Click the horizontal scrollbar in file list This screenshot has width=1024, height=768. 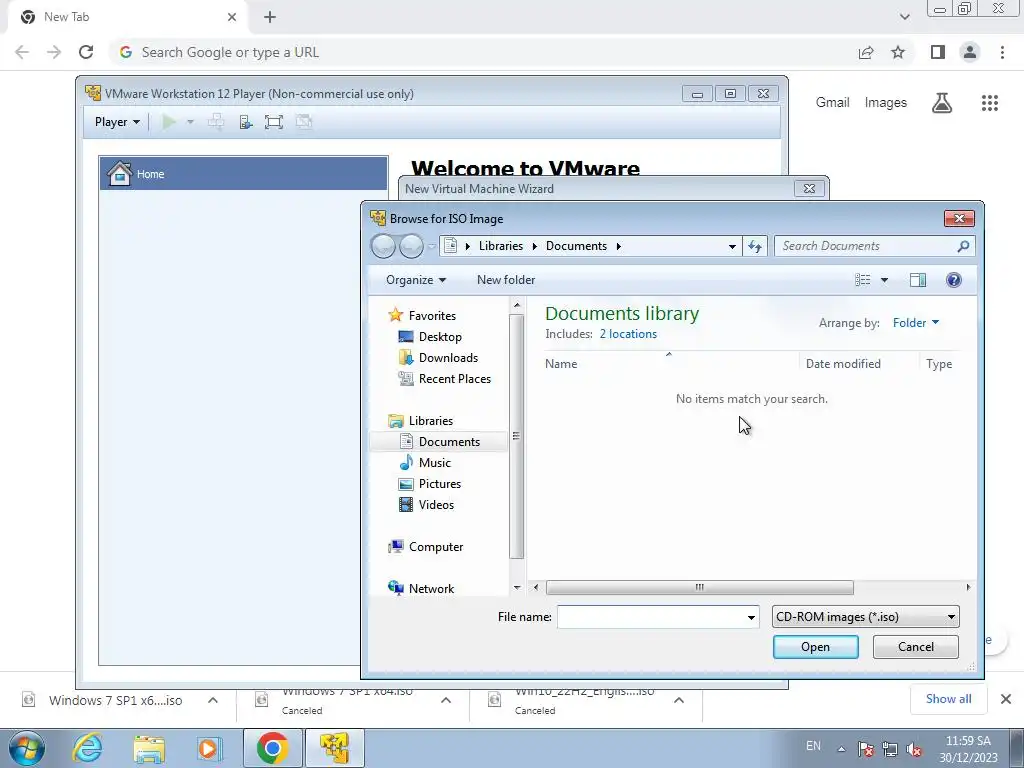point(699,588)
